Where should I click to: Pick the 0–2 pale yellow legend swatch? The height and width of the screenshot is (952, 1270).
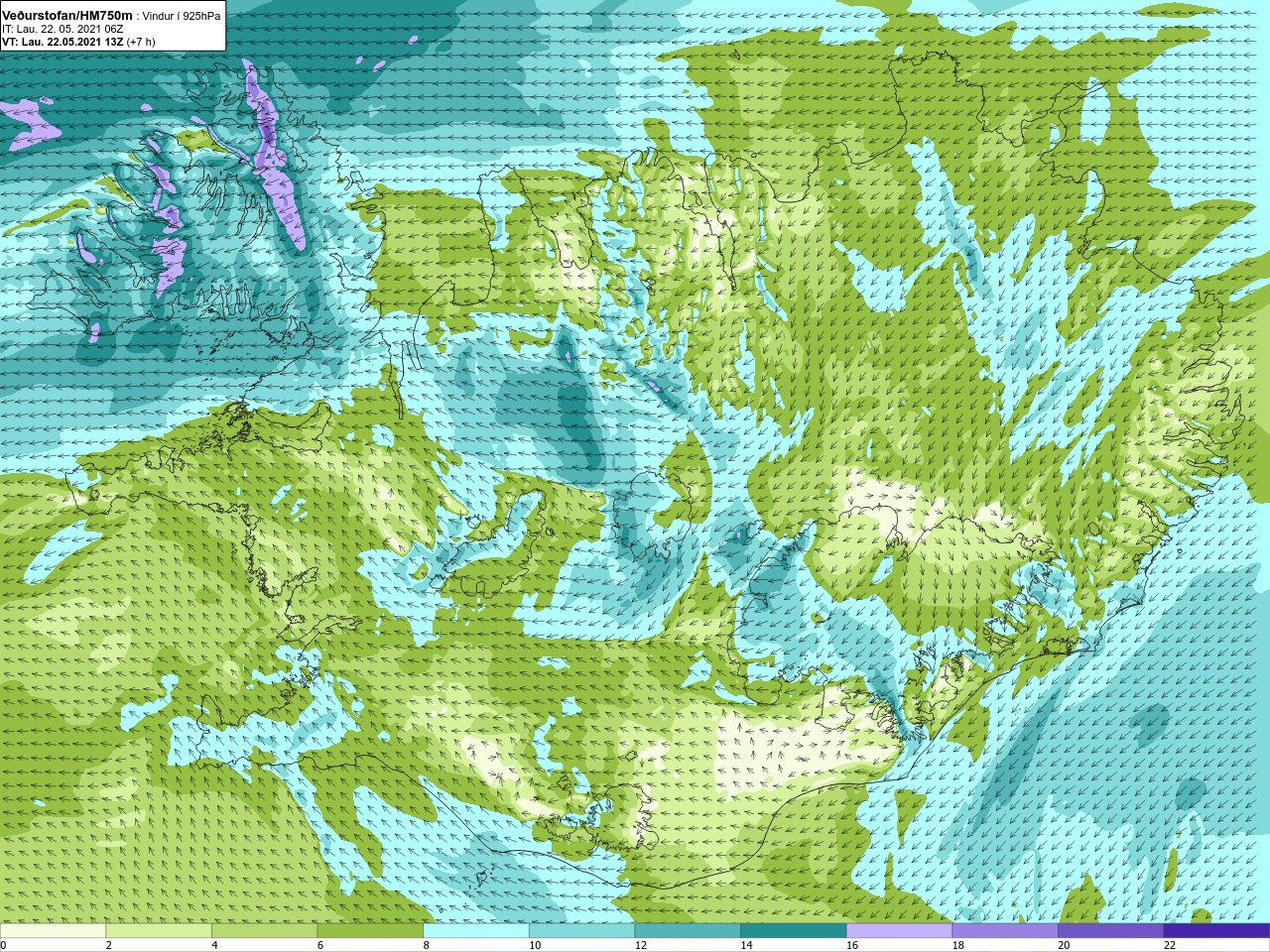pyautogui.click(x=53, y=931)
